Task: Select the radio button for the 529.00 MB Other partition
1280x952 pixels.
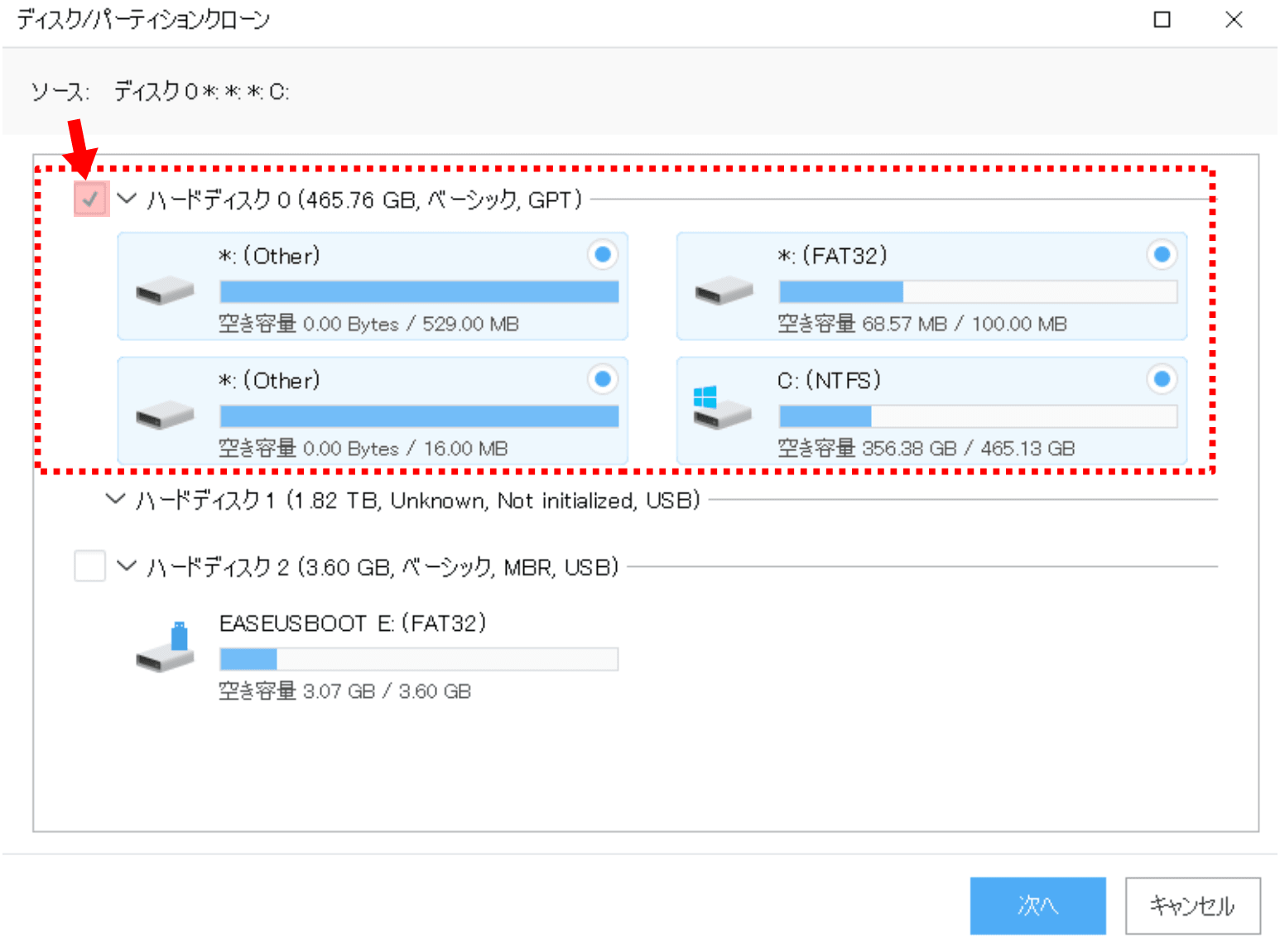Action: click(603, 255)
